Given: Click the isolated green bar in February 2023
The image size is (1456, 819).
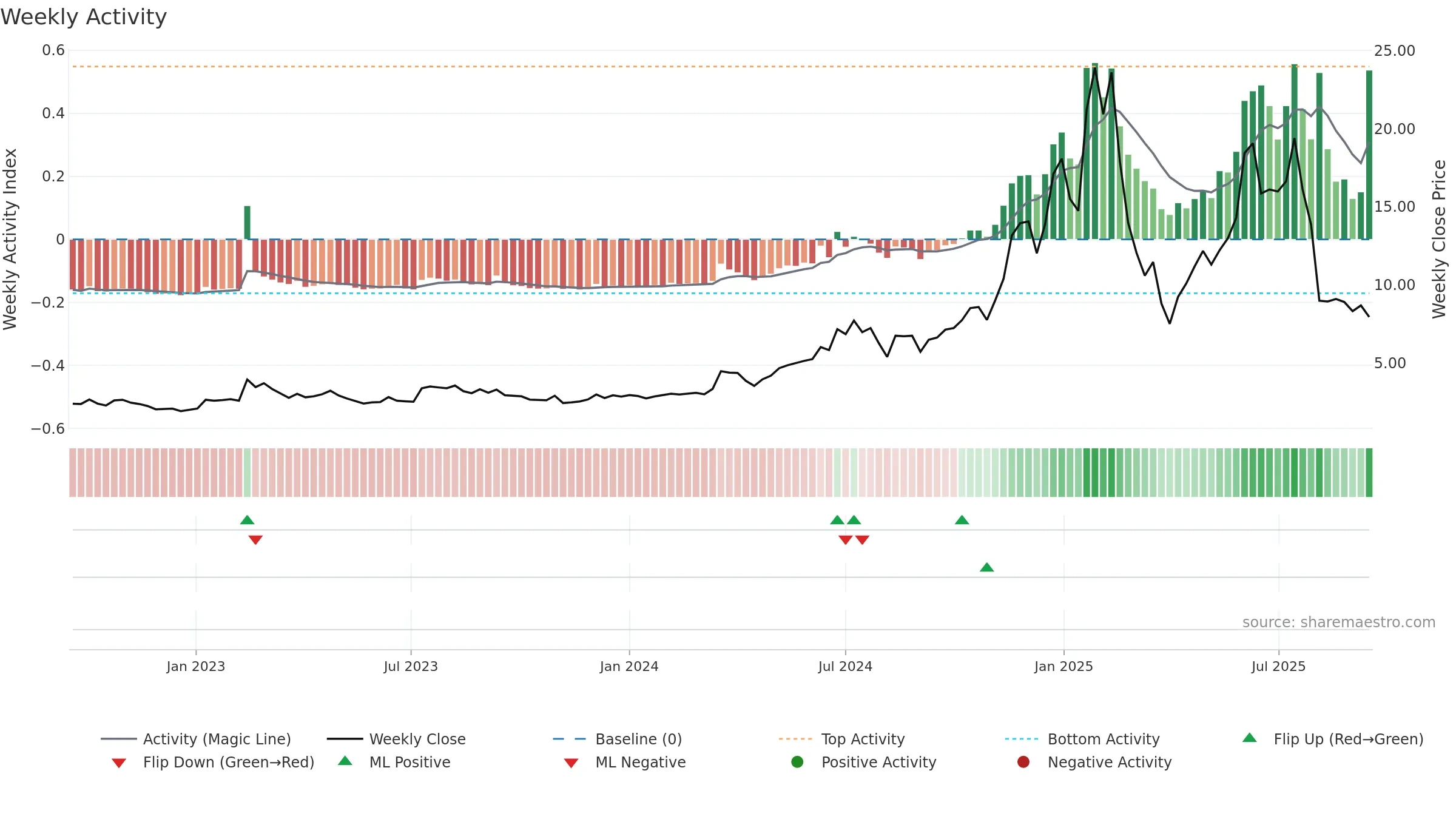Looking at the screenshot, I should click(x=247, y=223).
